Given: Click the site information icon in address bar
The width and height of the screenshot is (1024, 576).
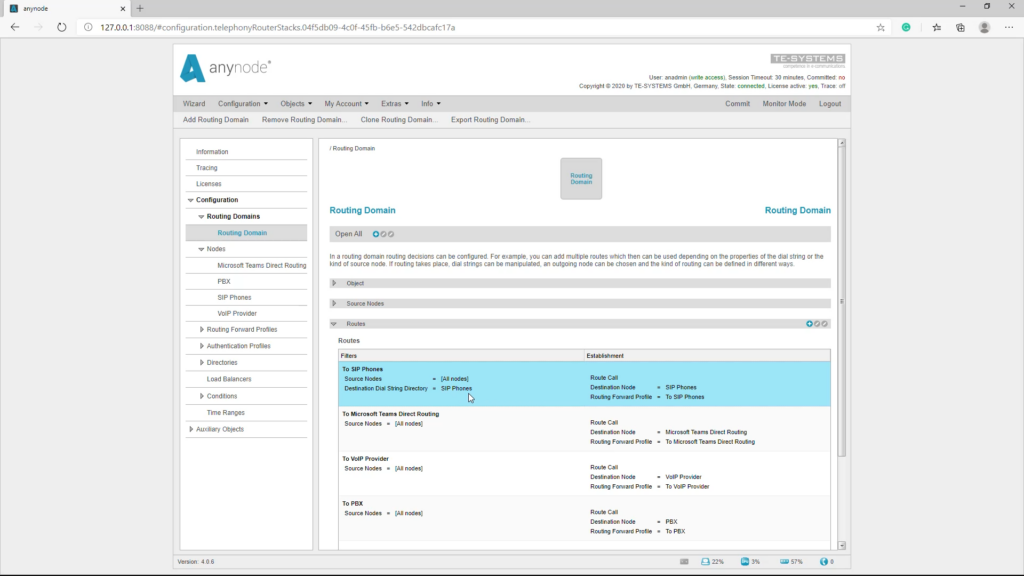Looking at the screenshot, I should (x=88, y=27).
